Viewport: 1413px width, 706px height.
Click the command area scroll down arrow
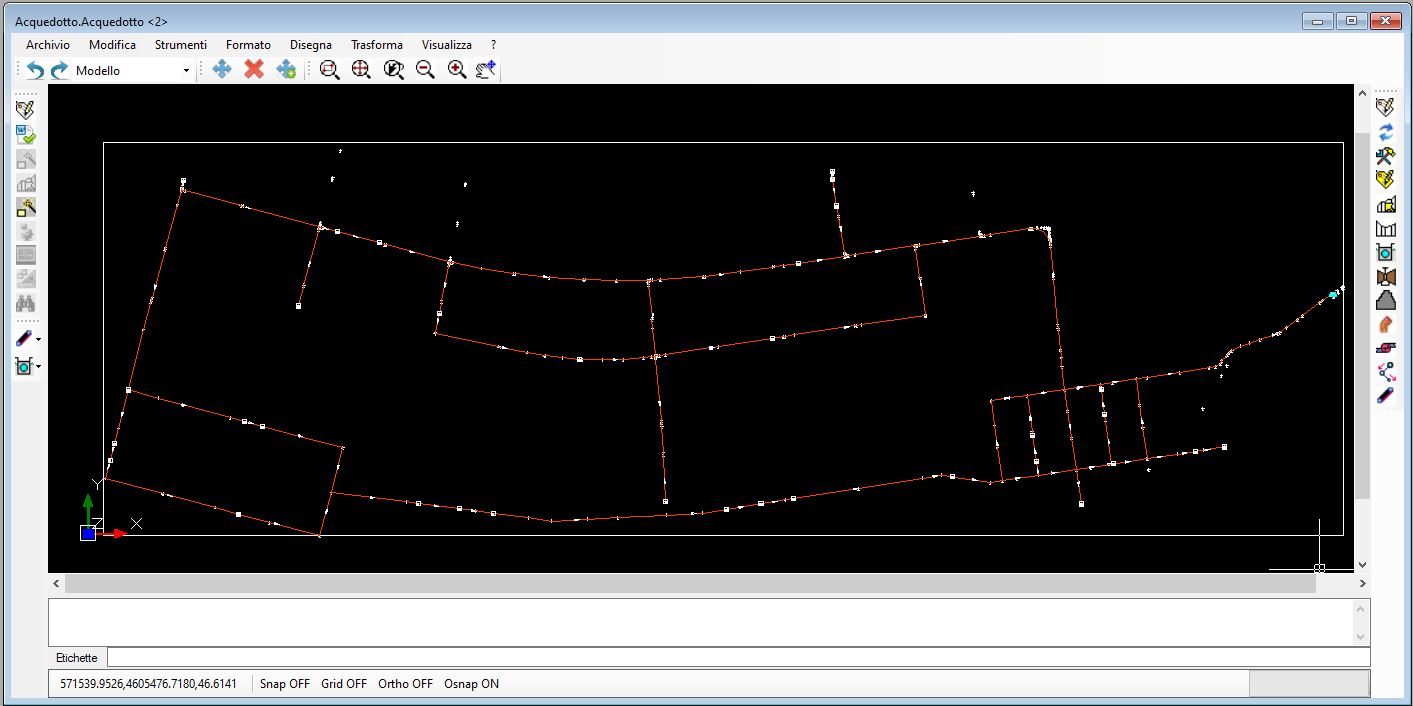click(1360, 636)
